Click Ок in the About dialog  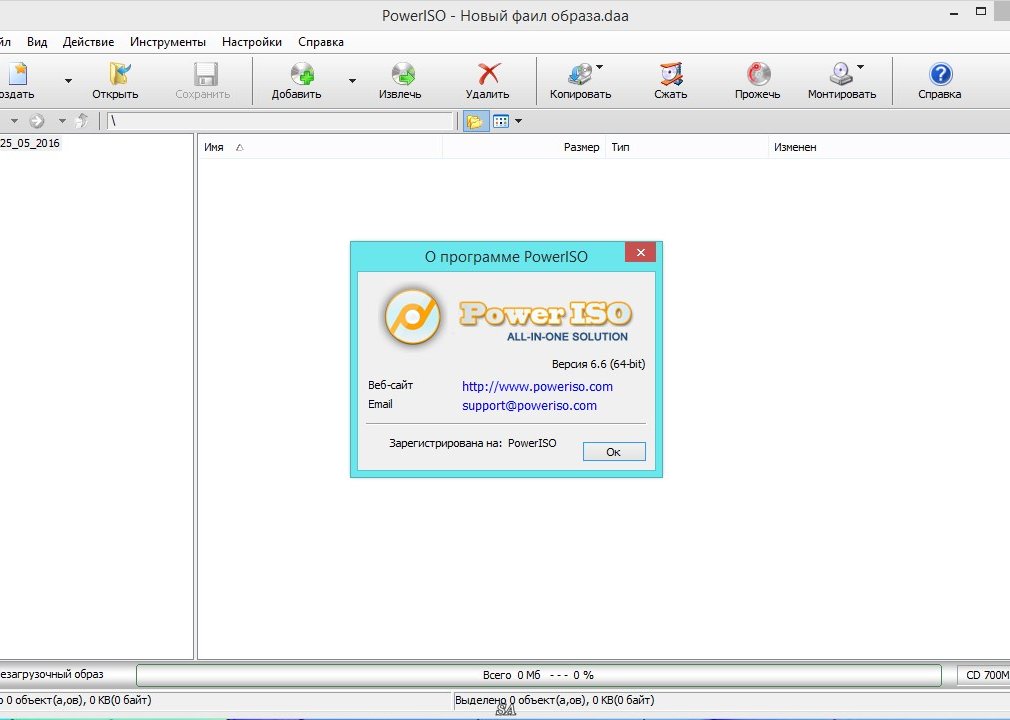point(614,451)
